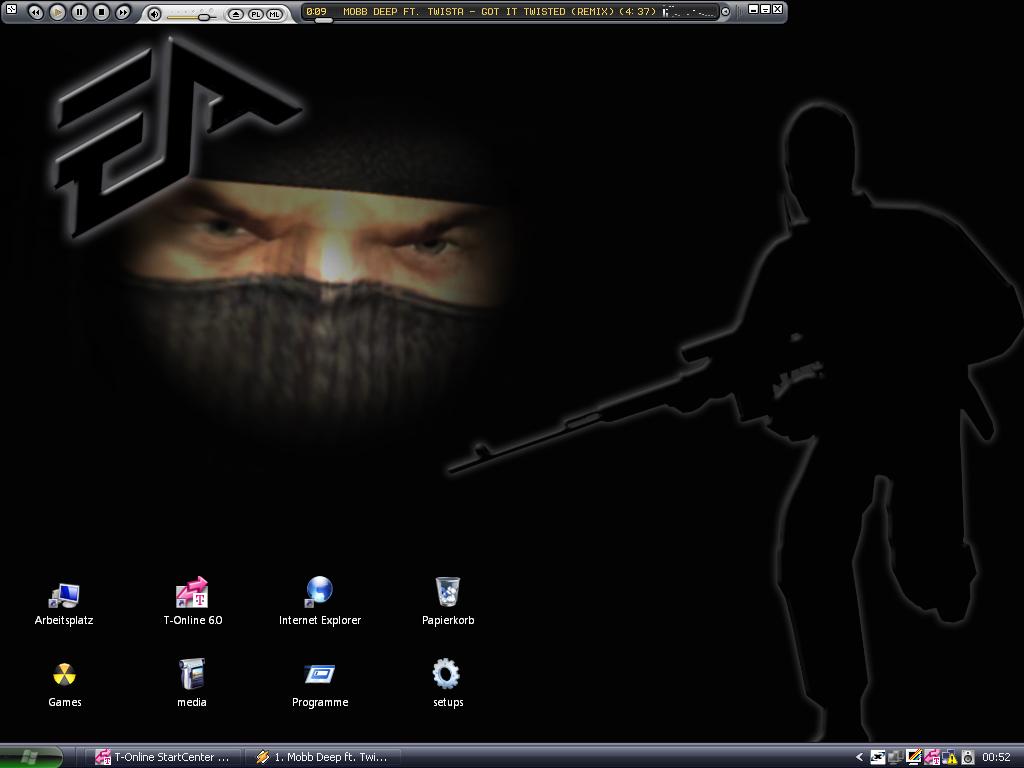1024x768 pixels.
Task: Open the Winamp main menu icon at left
Action: (11, 9)
